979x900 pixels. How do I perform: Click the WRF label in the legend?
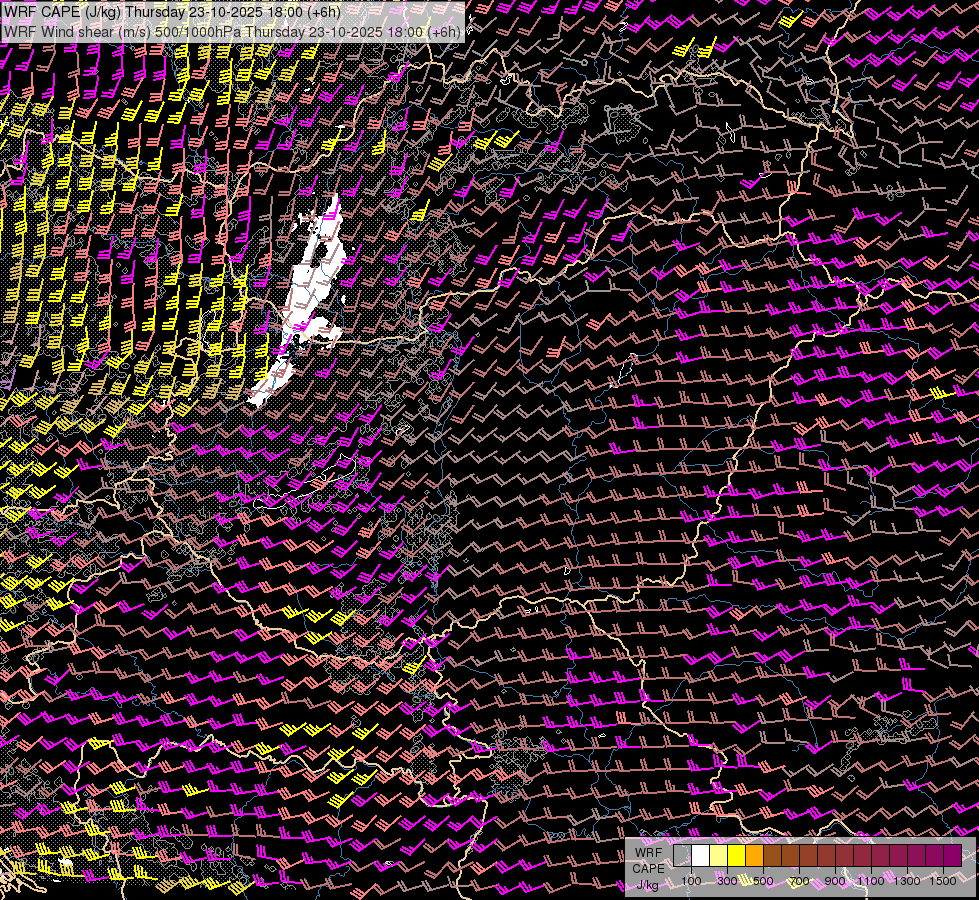[x=649, y=852]
